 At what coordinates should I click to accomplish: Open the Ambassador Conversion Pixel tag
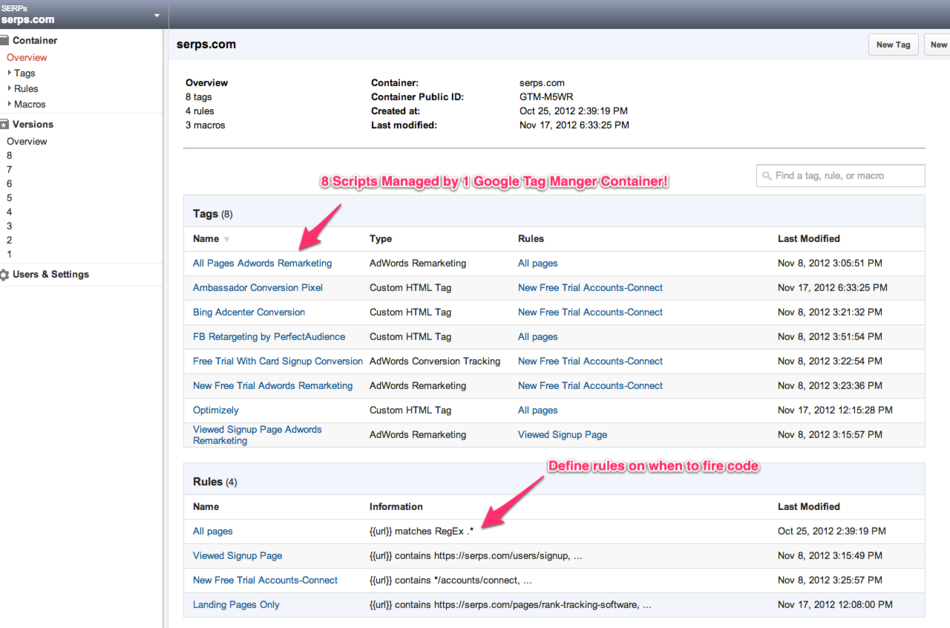pos(258,288)
